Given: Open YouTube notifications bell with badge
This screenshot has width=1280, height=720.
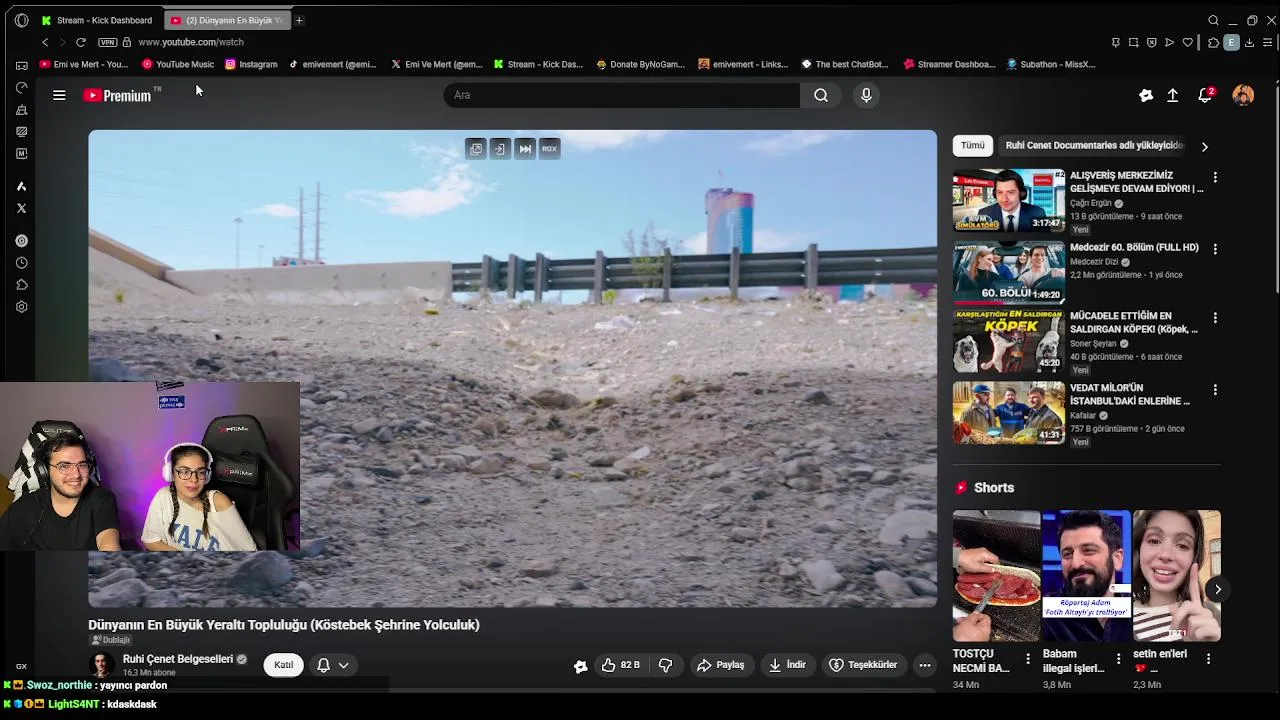Looking at the screenshot, I should (1205, 95).
